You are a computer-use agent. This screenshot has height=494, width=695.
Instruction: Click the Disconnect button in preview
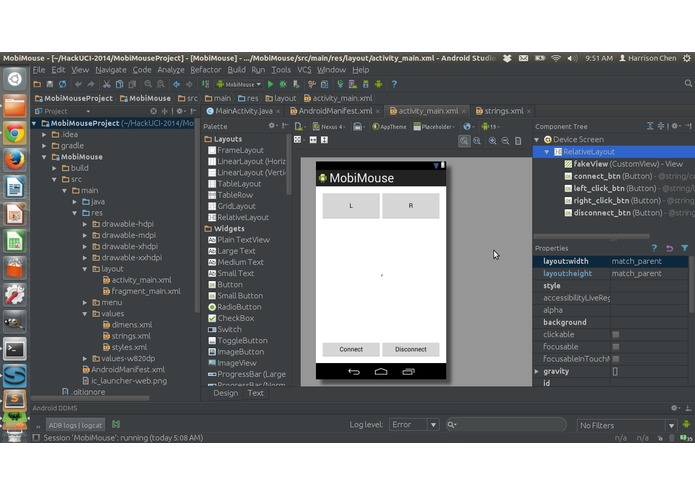411,350
